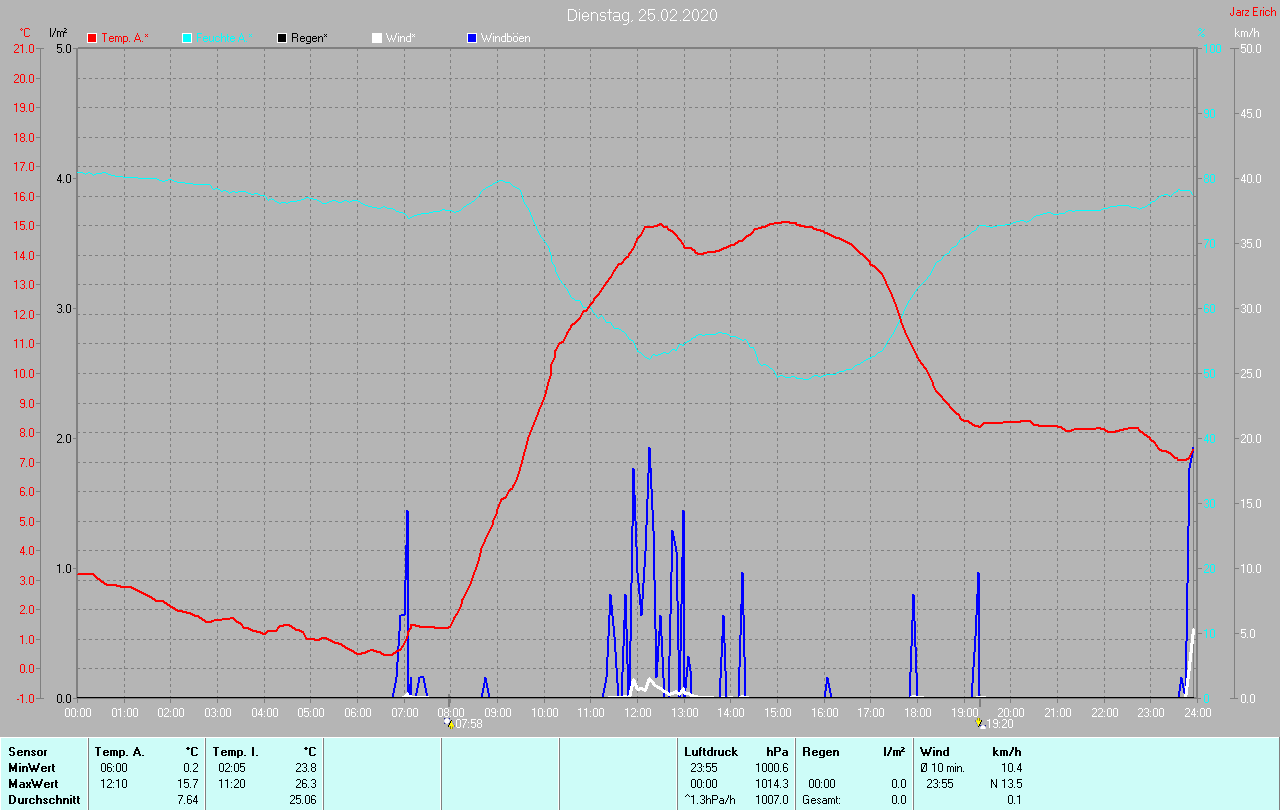Click the black Regen legend square
1280x810 pixels.
tap(282, 38)
